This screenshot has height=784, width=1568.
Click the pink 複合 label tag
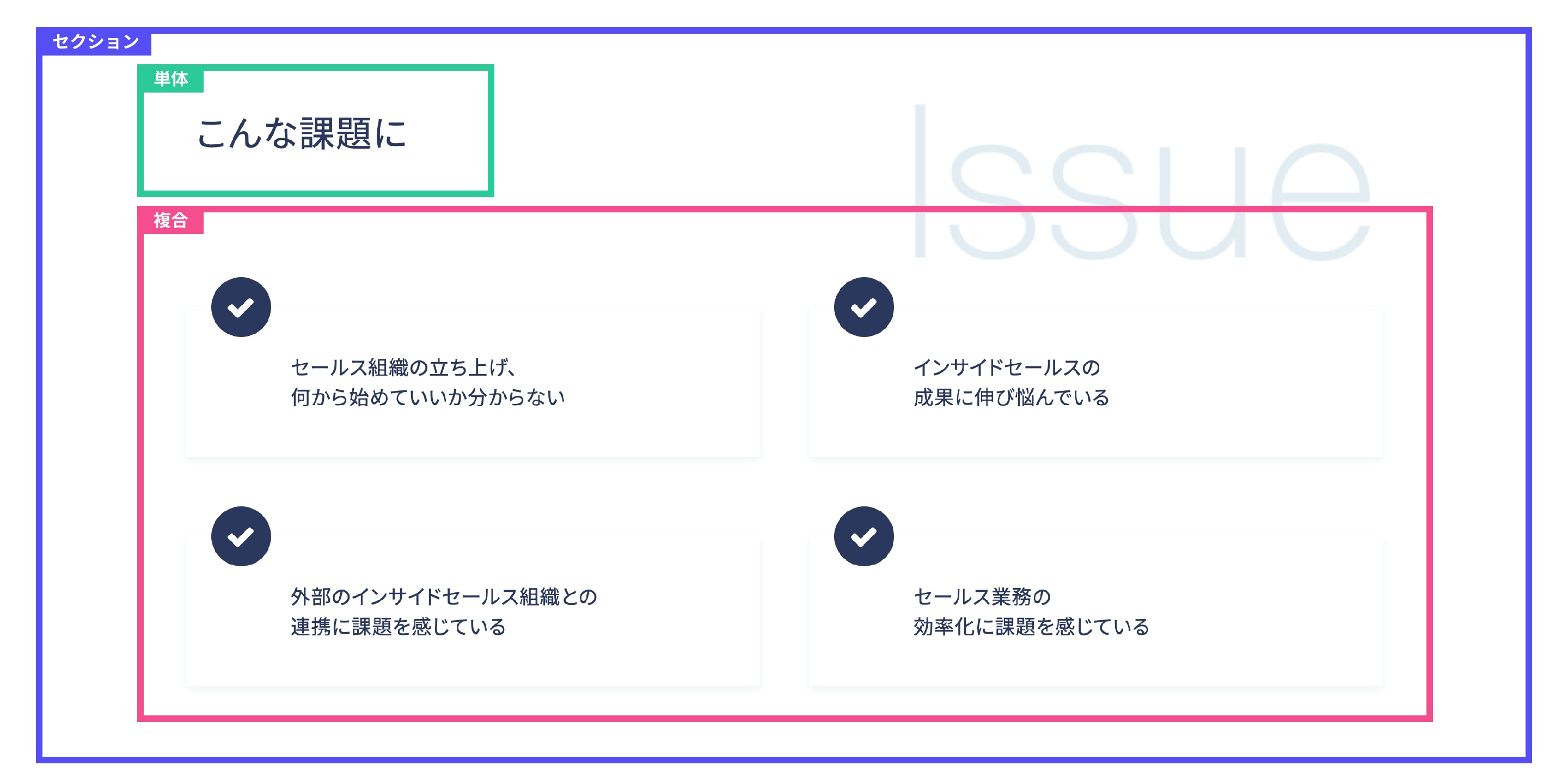pos(170,220)
